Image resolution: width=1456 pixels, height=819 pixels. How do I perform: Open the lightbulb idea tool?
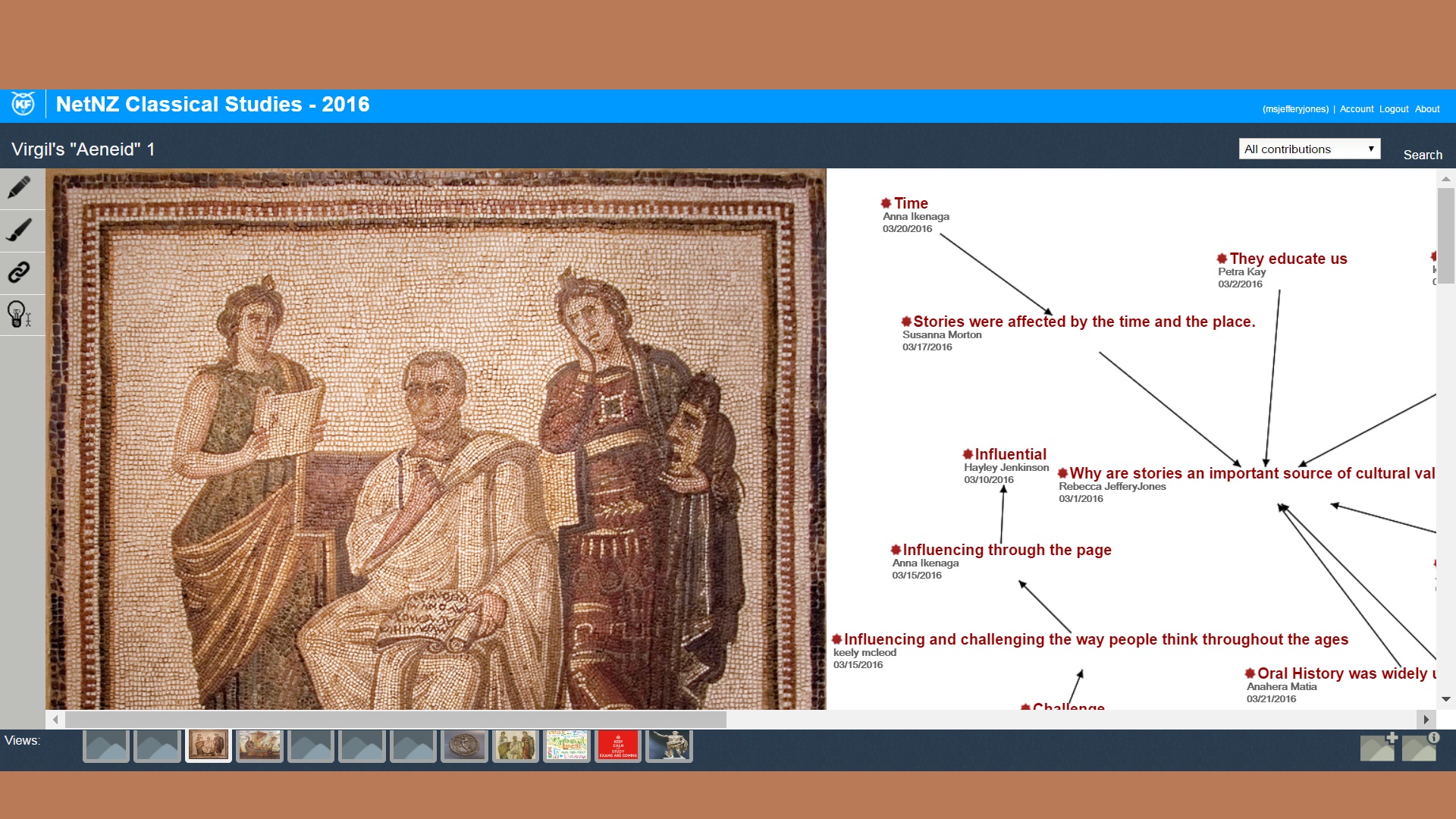coord(20,314)
